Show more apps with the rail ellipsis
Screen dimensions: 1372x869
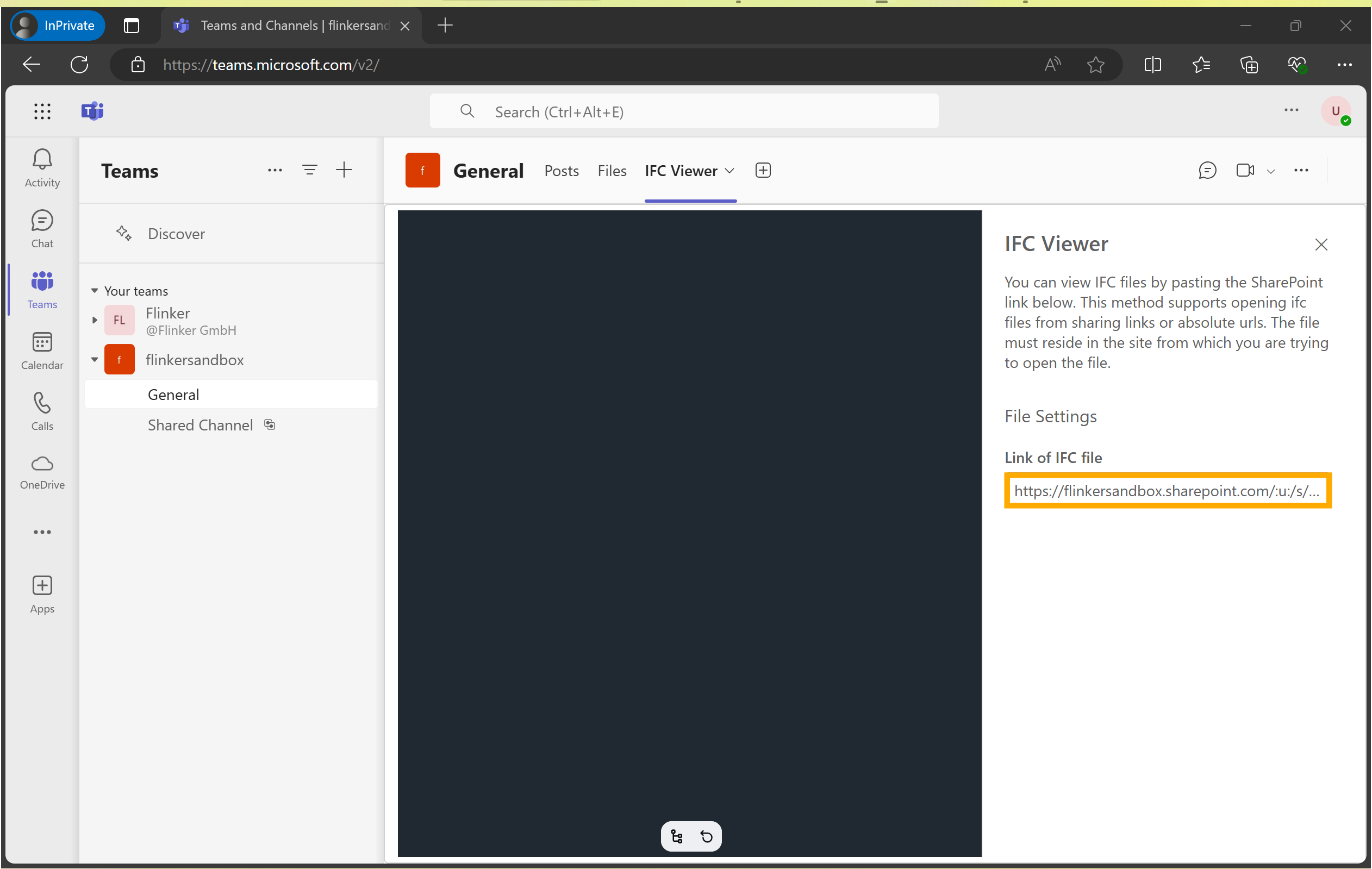click(x=42, y=532)
